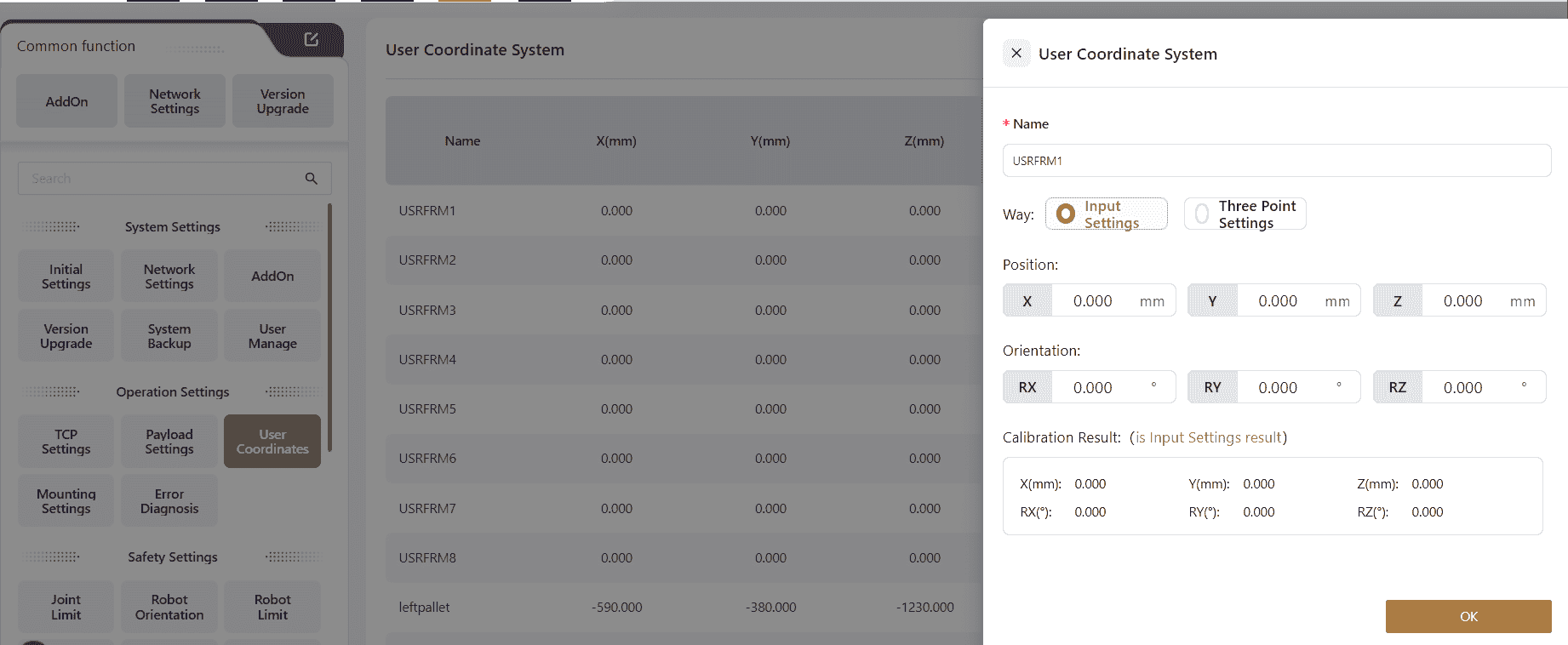
Task: Select the Three Point Settings radio option
Action: pyautogui.click(x=1202, y=214)
